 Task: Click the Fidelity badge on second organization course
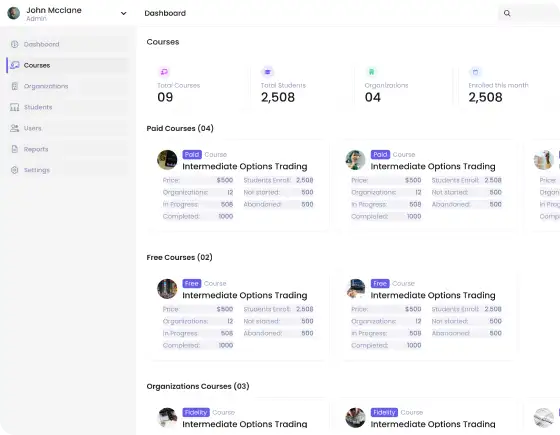(x=384, y=412)
